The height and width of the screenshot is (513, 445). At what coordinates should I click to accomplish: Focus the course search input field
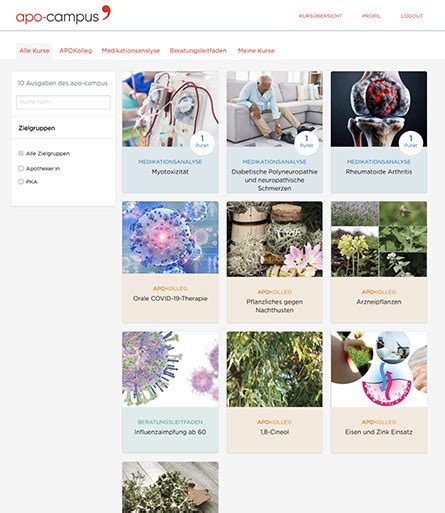(x=63, y=102)
